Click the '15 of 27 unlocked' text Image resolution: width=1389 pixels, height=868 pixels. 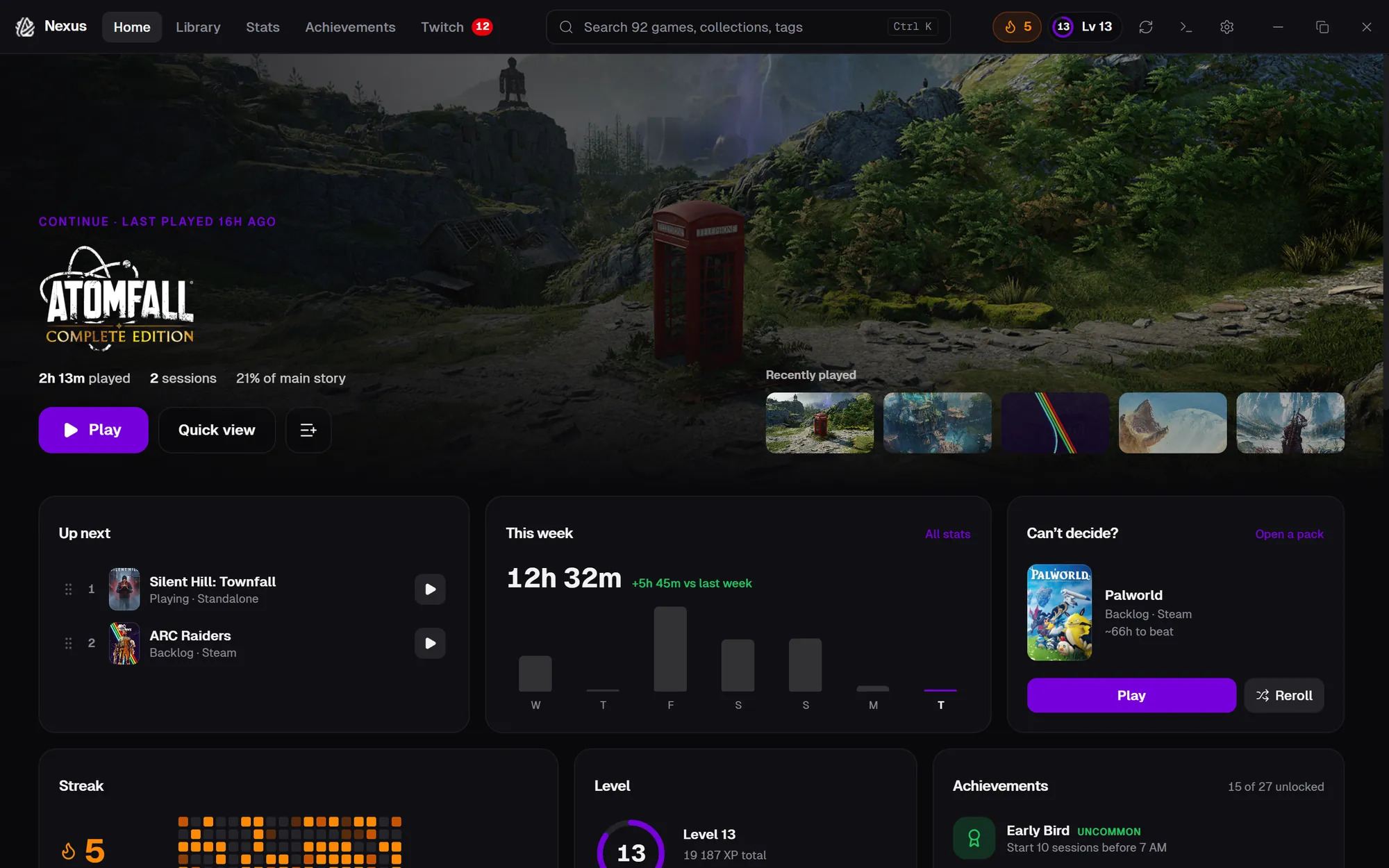[1276, 787]
